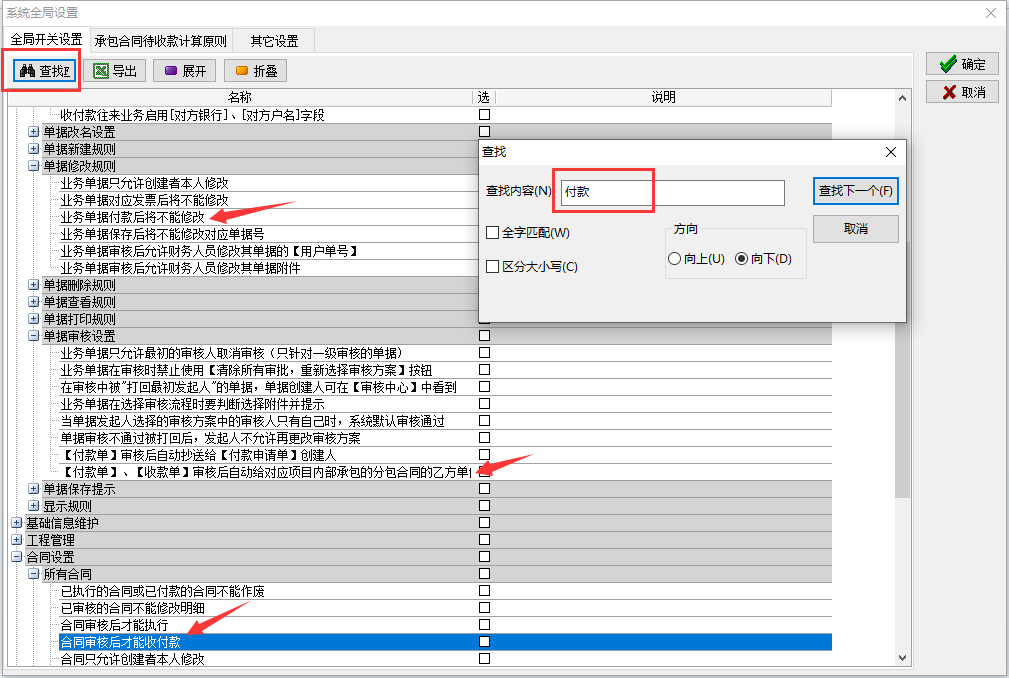
Task: Switch to 承包合同待收款计算原则 tab
Action: [160, 41]
